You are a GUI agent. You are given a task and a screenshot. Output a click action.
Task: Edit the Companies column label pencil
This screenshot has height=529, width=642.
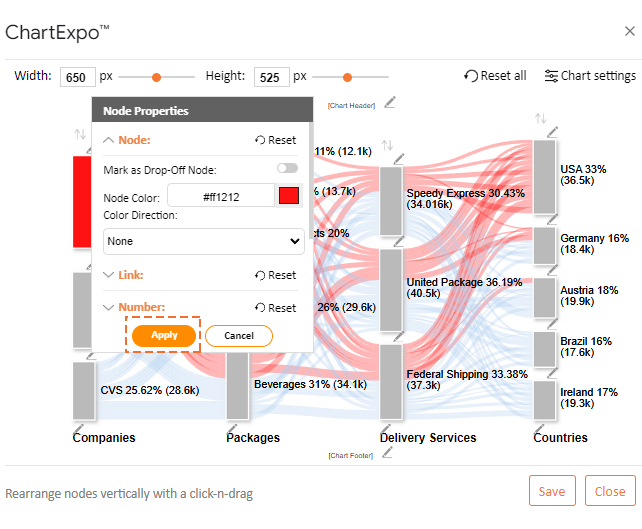(x=78, y=429)
